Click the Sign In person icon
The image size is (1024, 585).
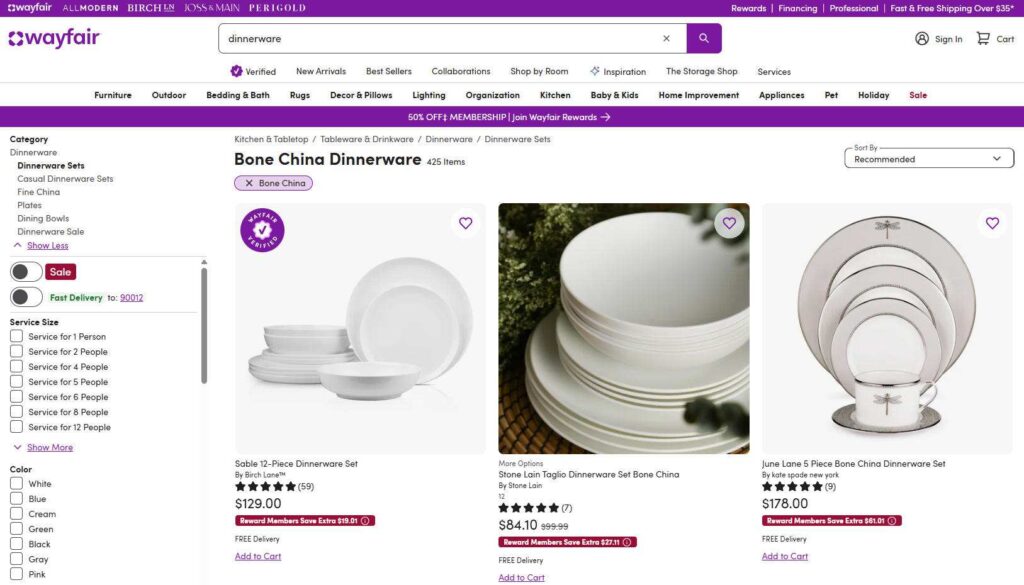tap(920, 38)
